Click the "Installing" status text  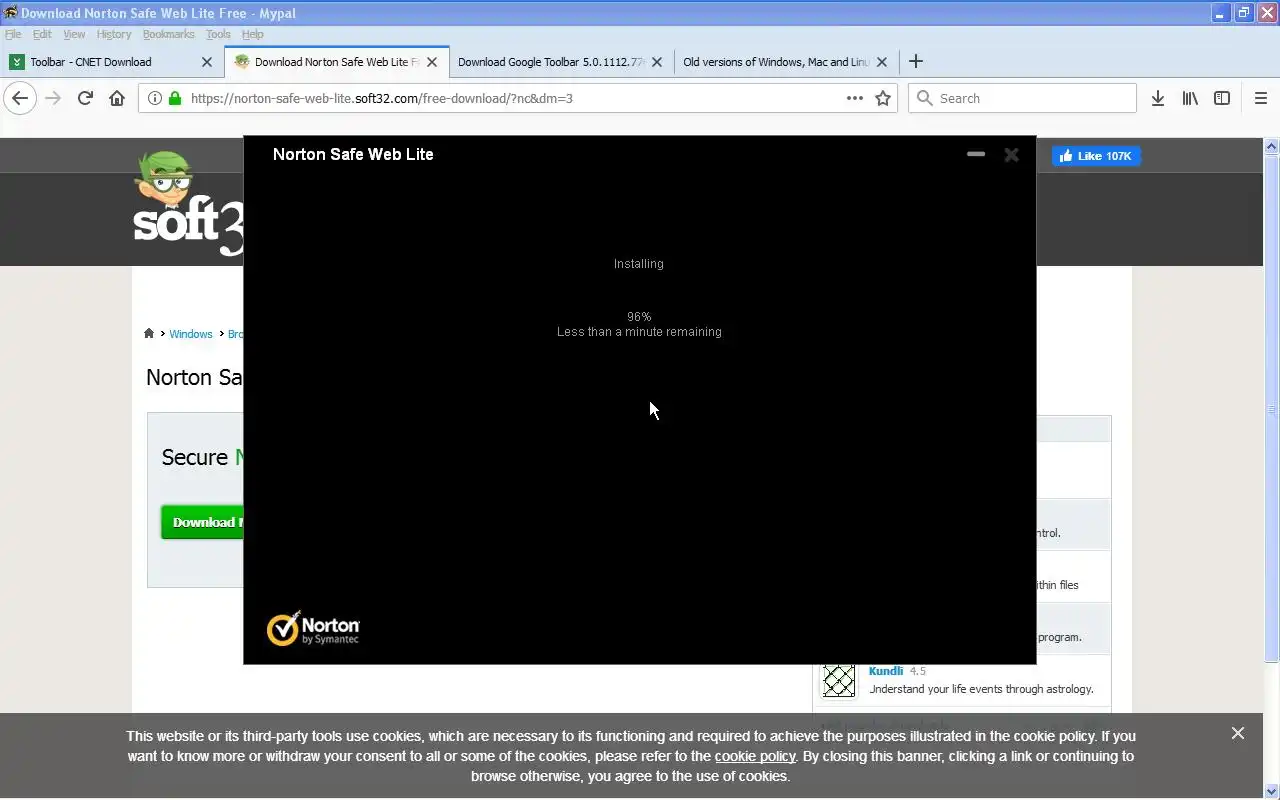(x=639, y=264)
